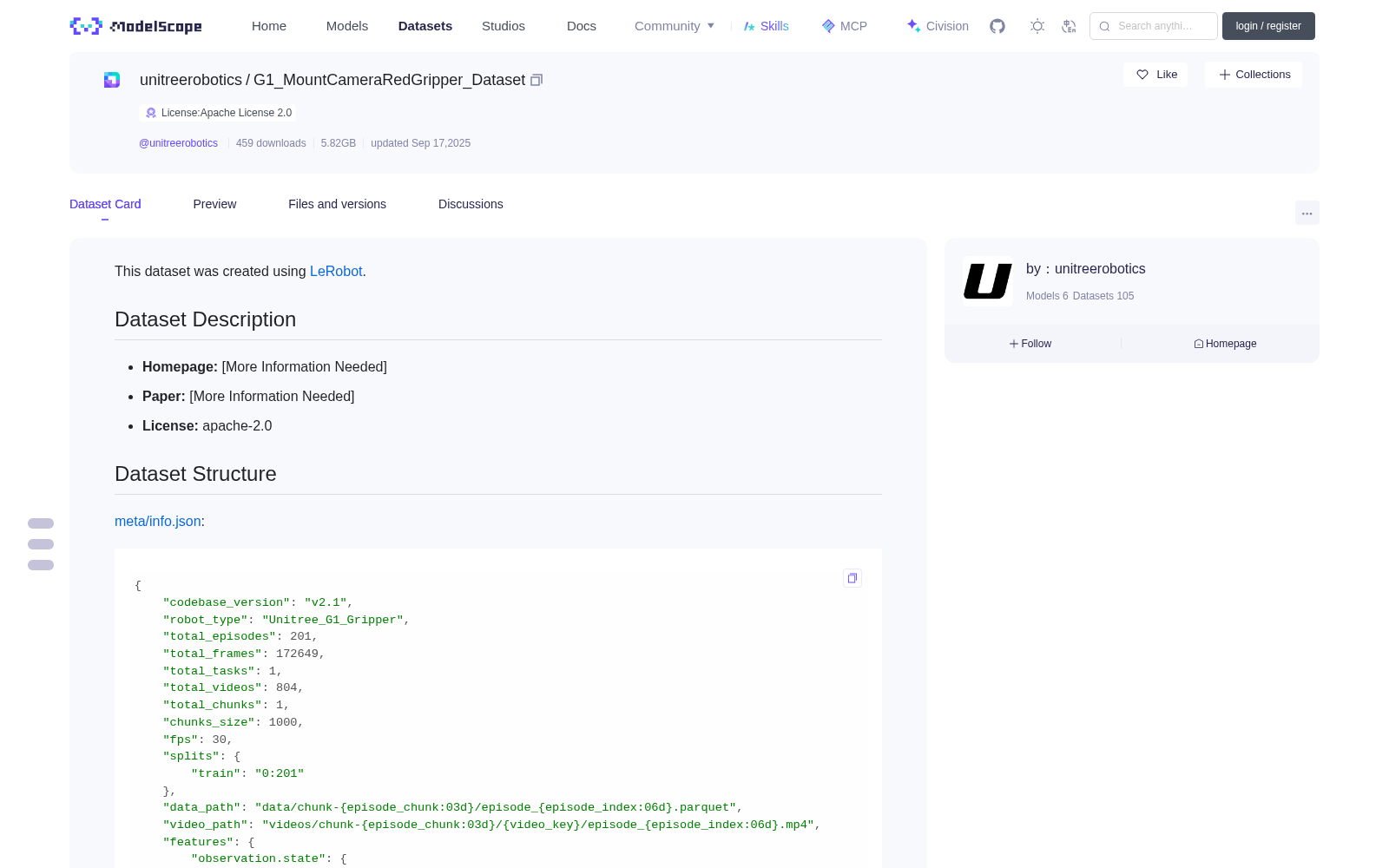Viewport: 1389px width, 868px height.
Task: Click the 'updated Sep 17,2025' text
Action: (x=421, y=143)
